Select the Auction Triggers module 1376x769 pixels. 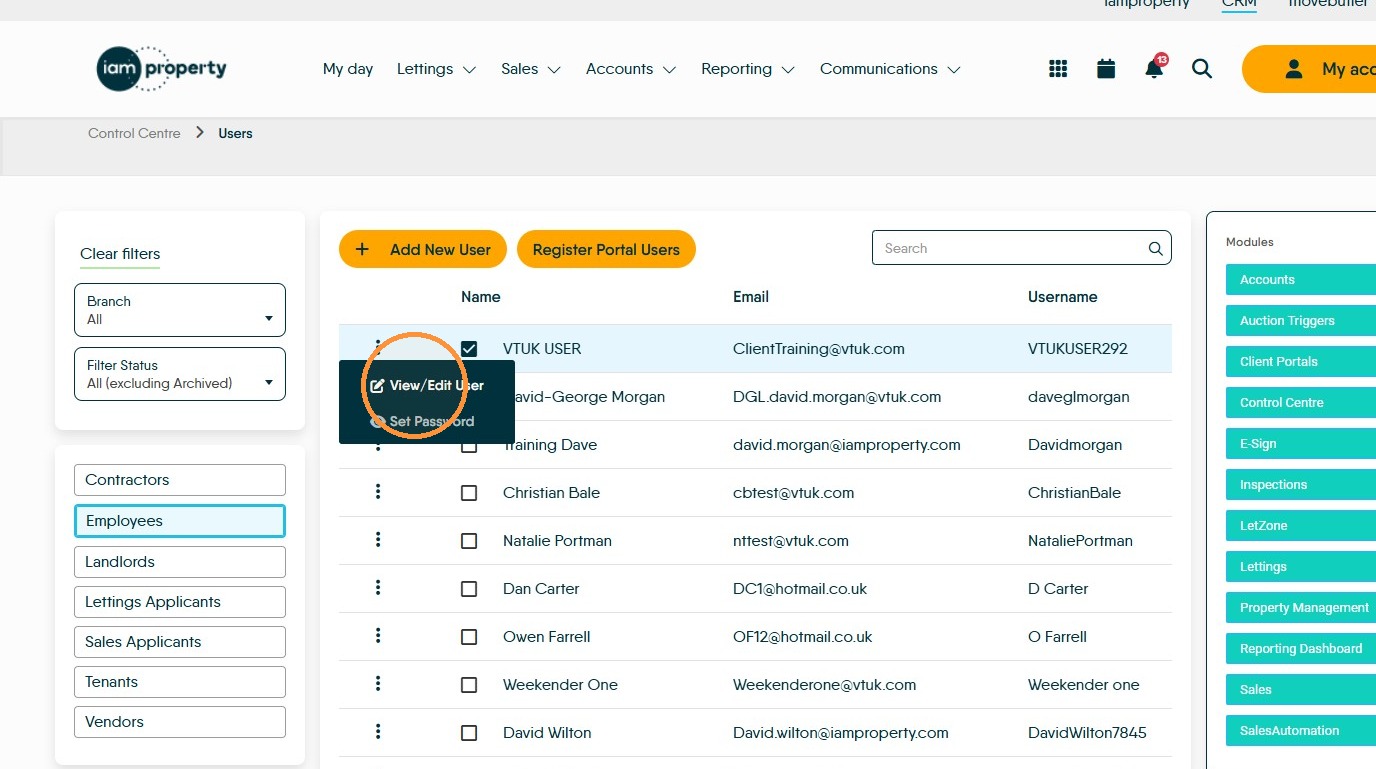pyautogui.click(x=1301, y=321)
